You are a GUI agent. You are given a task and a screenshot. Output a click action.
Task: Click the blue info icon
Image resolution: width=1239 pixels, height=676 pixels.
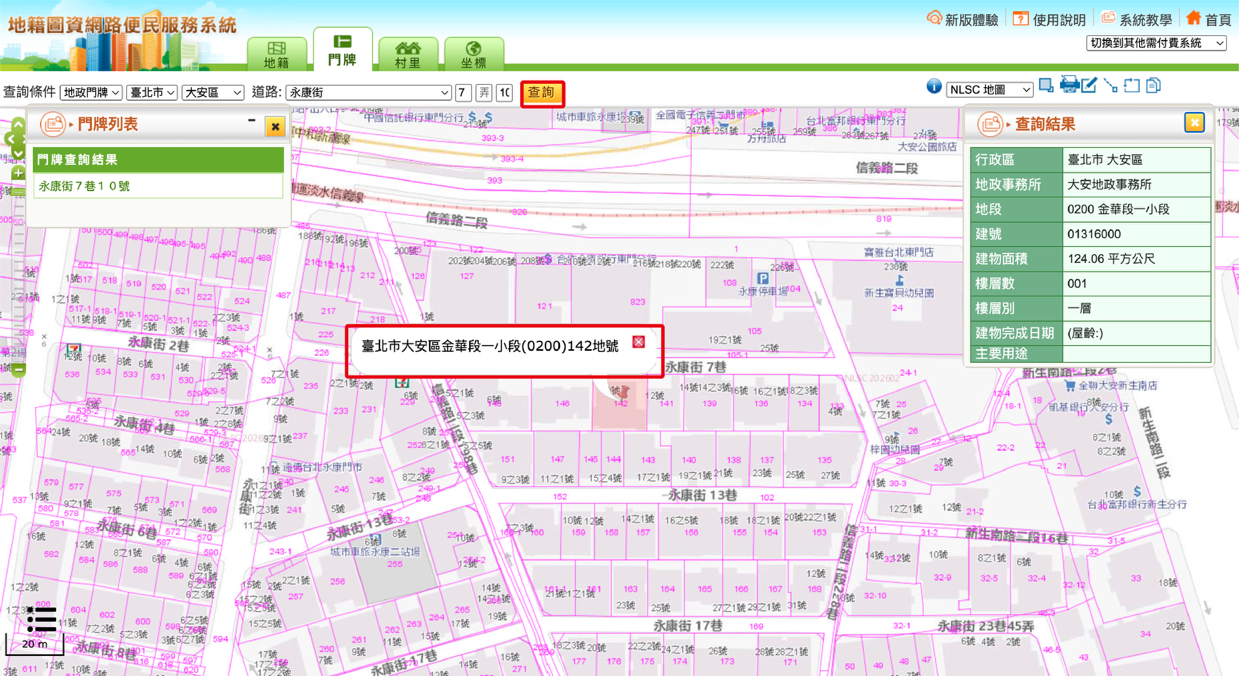[934, 87]
